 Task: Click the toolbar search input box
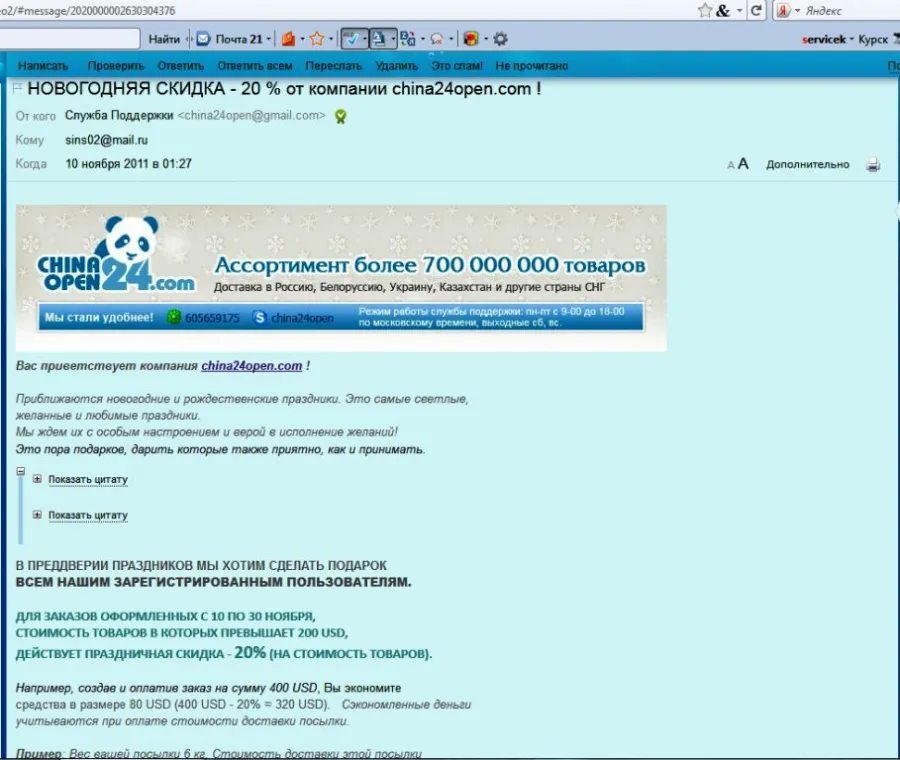point(69,39)
